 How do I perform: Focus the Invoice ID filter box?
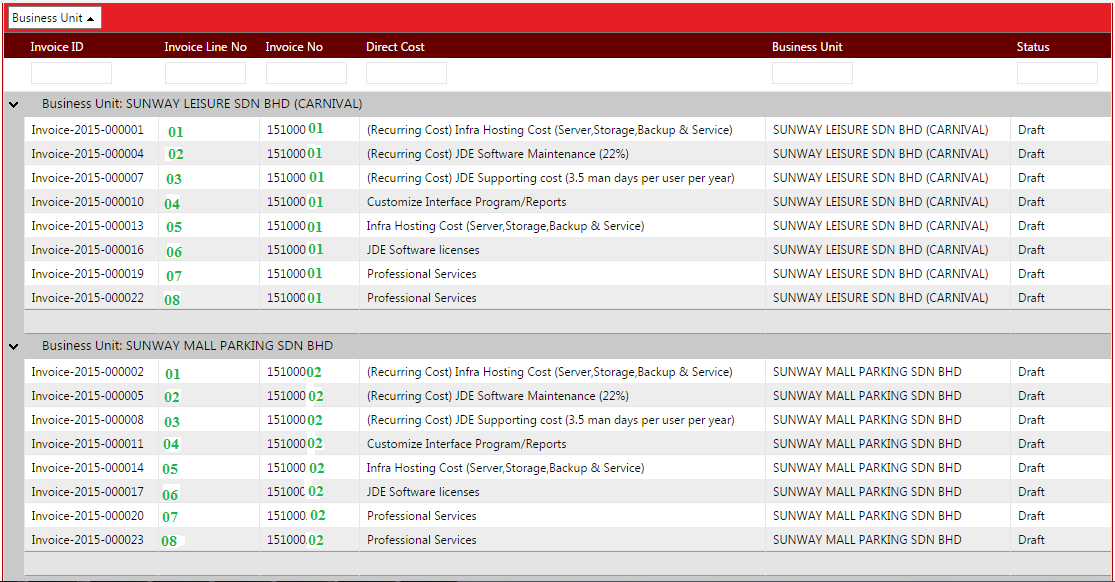(x=71, y=73)
